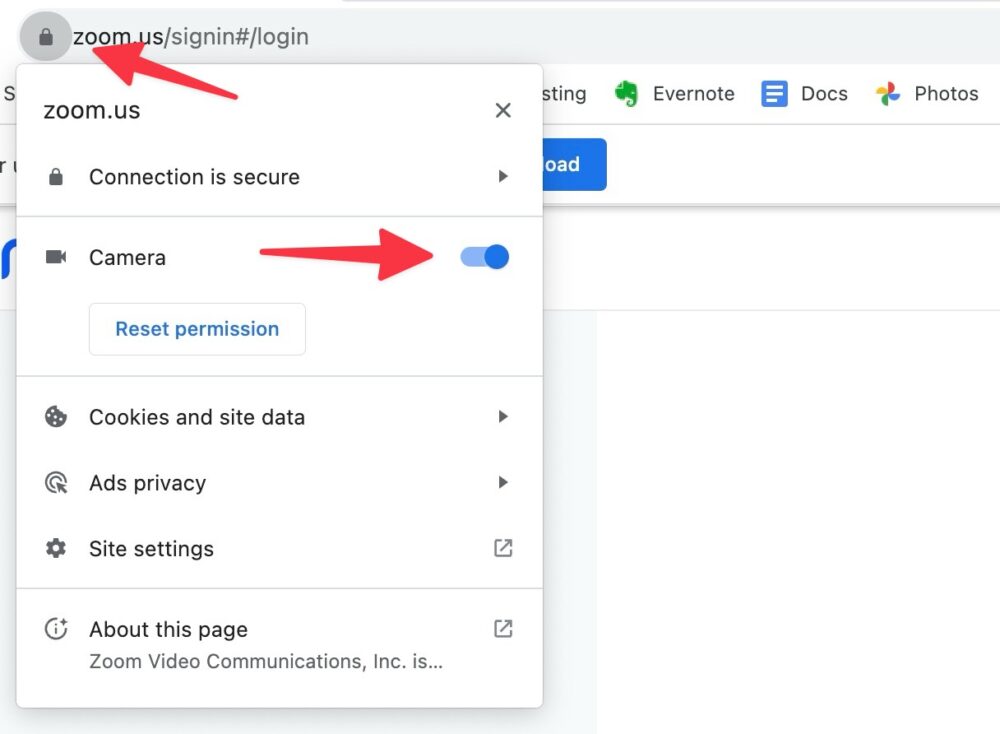
Task: Click the Reset permission button
Action: coord(196,329)
